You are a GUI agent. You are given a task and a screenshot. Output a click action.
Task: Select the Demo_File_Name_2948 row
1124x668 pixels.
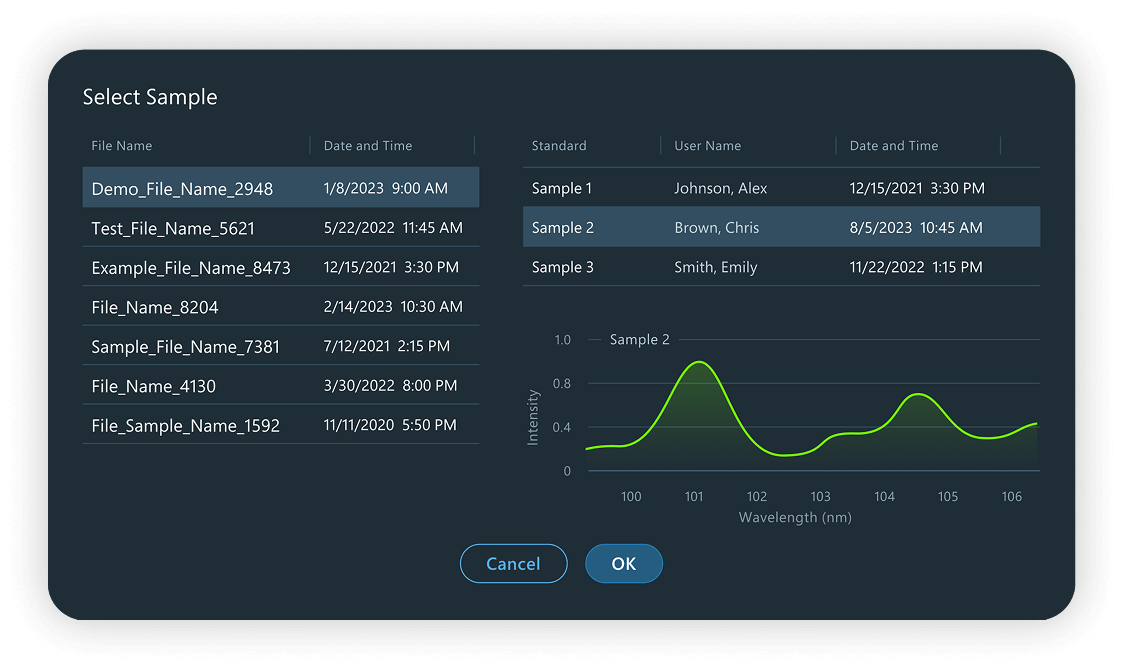tap(280, 188)
